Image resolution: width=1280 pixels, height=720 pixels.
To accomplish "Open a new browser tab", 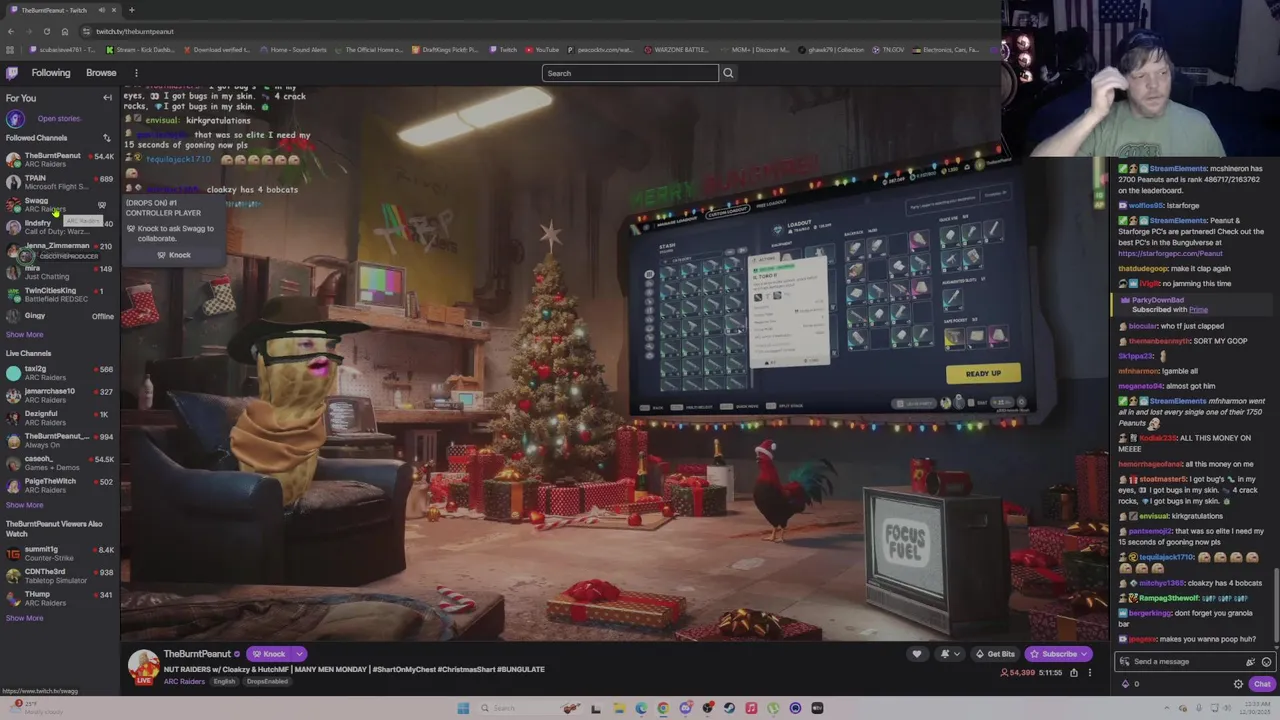I will tap(131, 10).
